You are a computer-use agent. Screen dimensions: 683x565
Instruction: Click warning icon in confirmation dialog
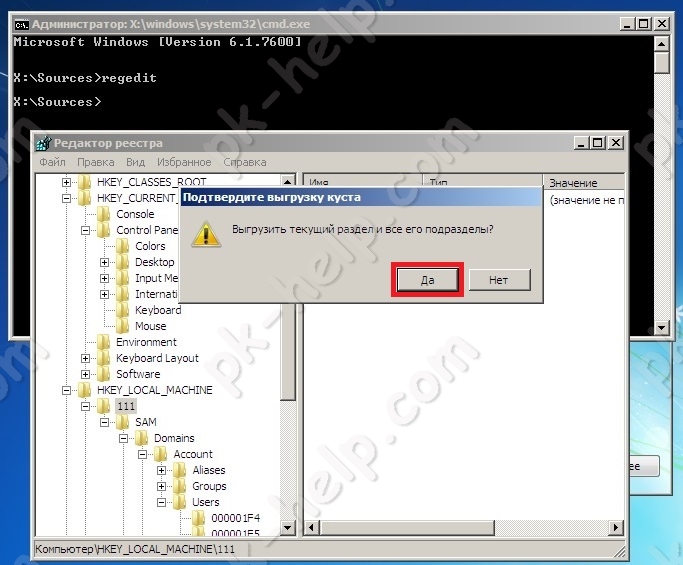click(x=206, y=234)
